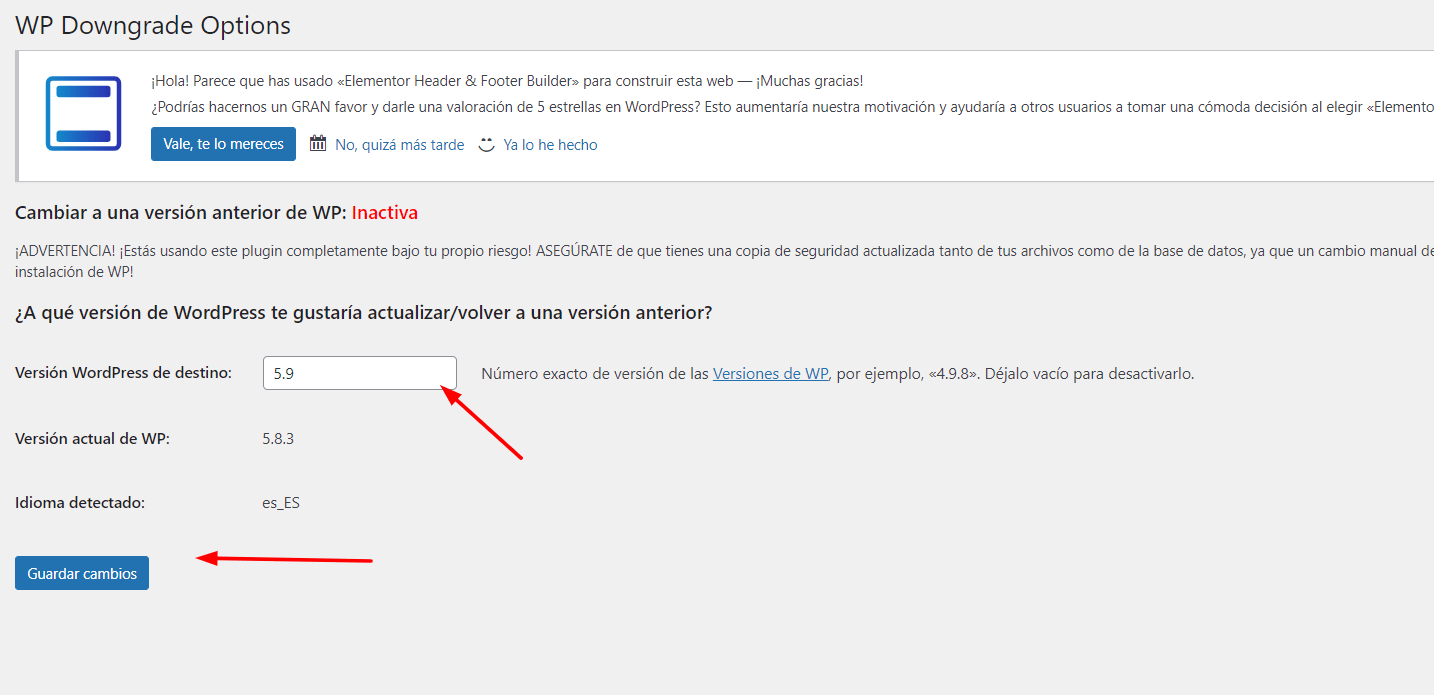Click the 'WP Downgrade Options' page heading
Viewport: 1434px width, 695px height.
pos(153,26)
